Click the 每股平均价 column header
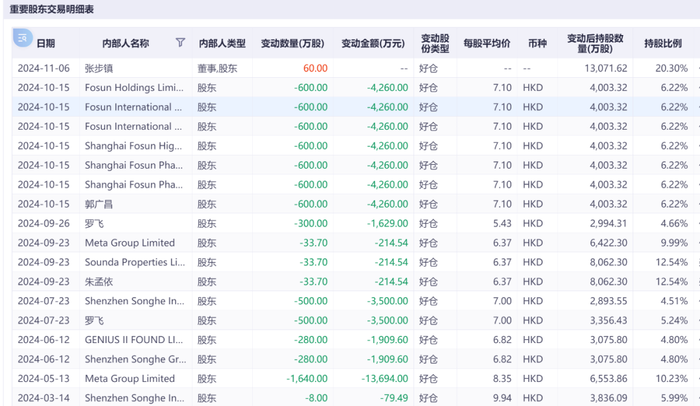 pos(487,44)
